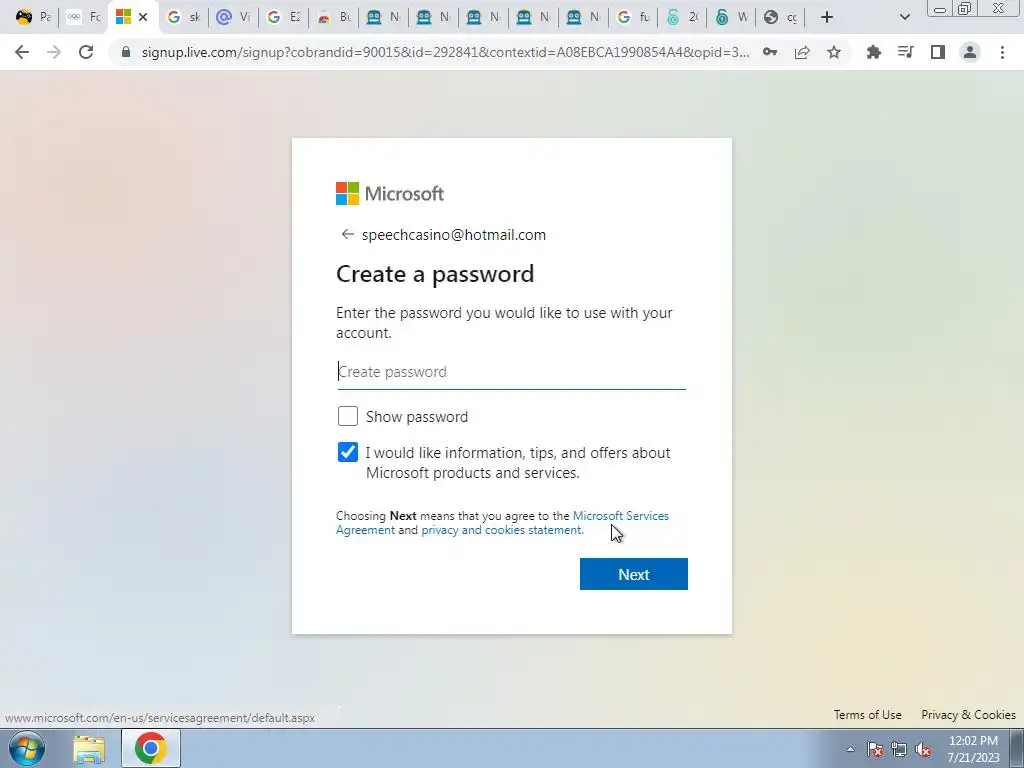The image size is (1024, 768).
Task: Close the active Microsoft tab
Action: click(143, 17)
